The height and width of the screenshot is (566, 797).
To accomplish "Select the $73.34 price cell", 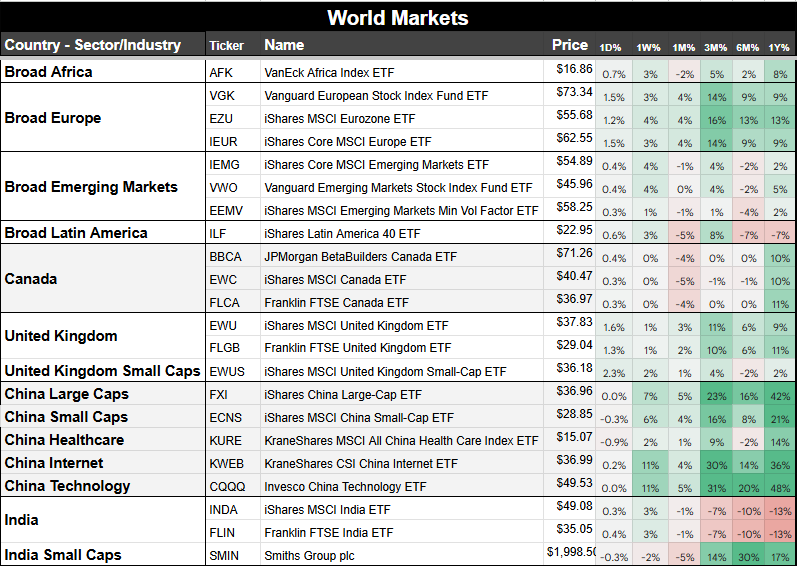I will [x=569, y=95].
